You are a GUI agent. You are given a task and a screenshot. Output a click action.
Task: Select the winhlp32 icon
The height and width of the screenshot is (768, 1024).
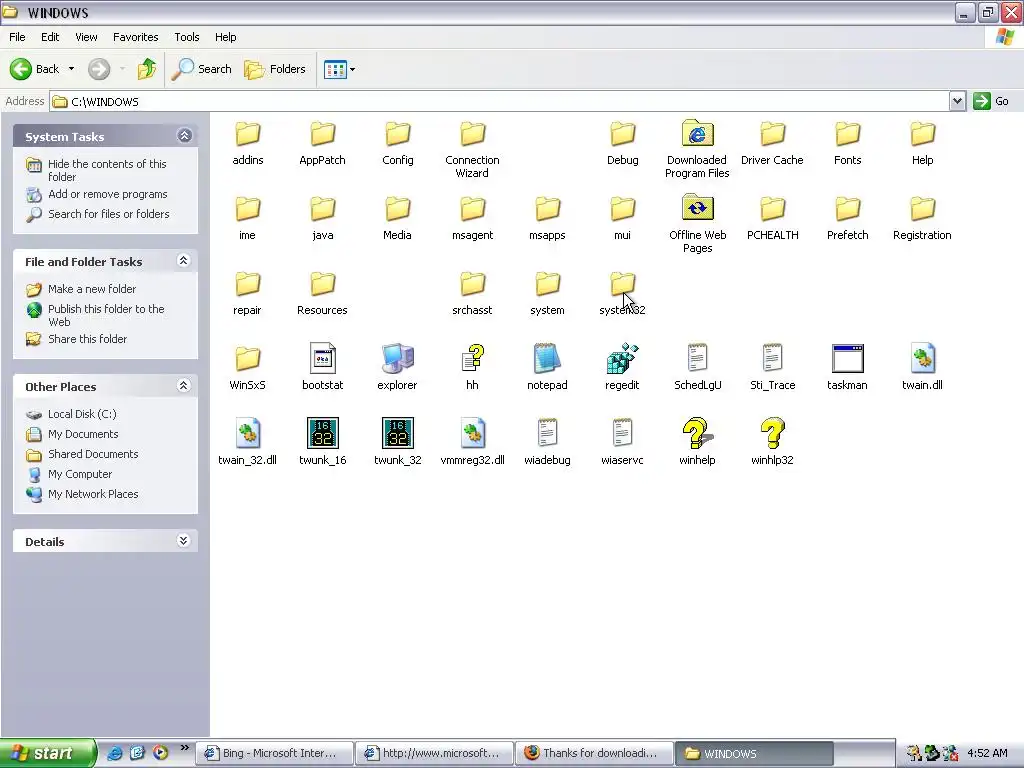(x=773, y=434)
